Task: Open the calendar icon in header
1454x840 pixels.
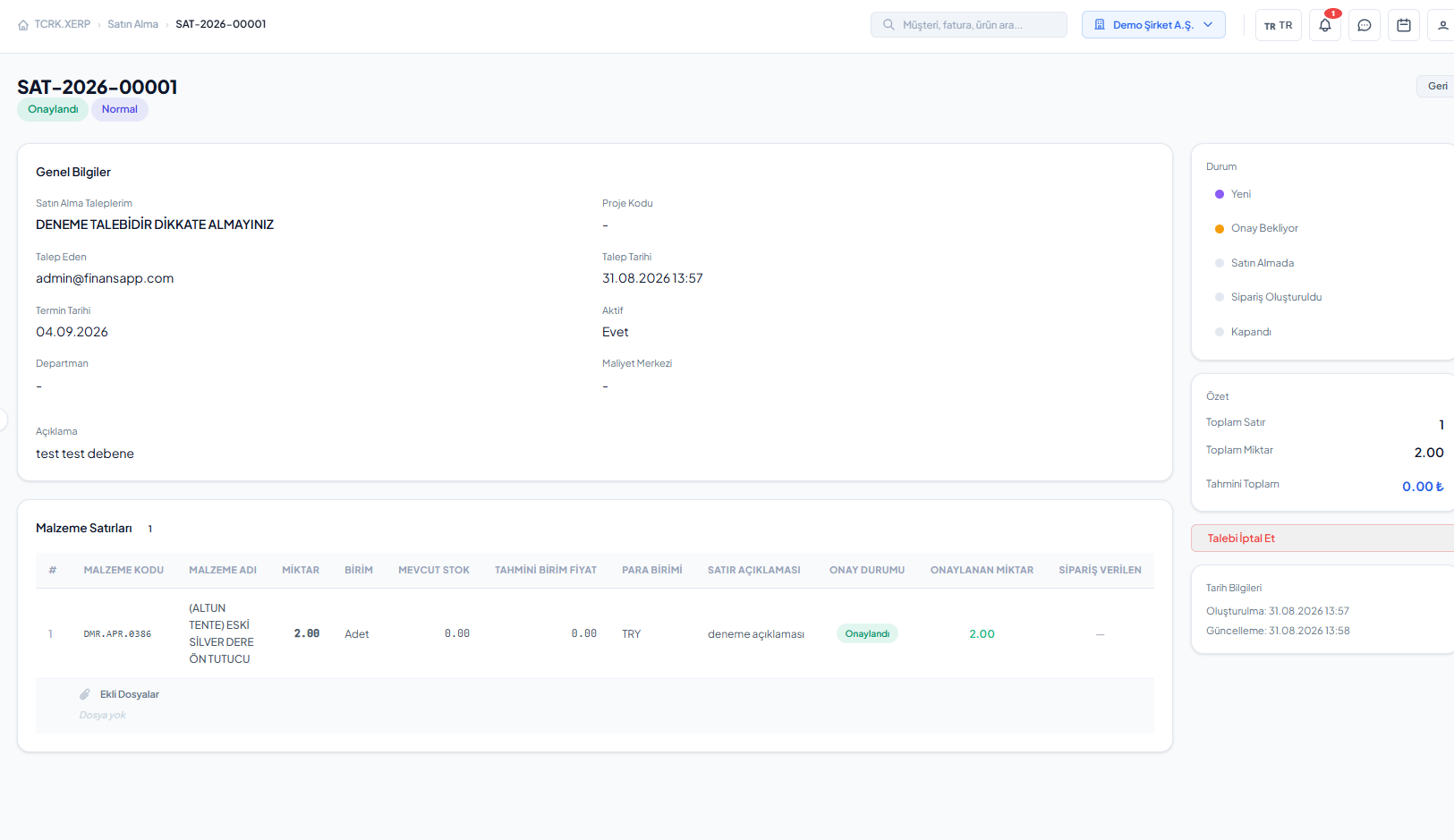Action: [1404, 25]
